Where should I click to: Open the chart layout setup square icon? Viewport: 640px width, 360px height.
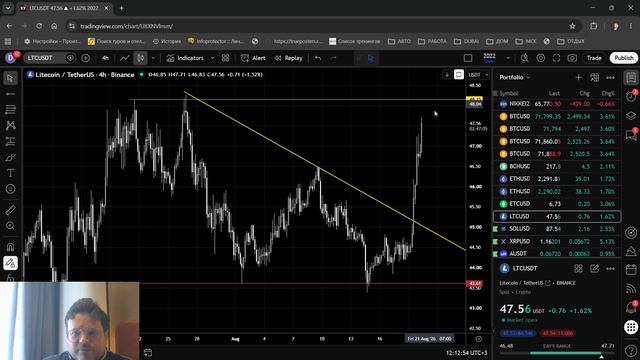coord(468,58)
